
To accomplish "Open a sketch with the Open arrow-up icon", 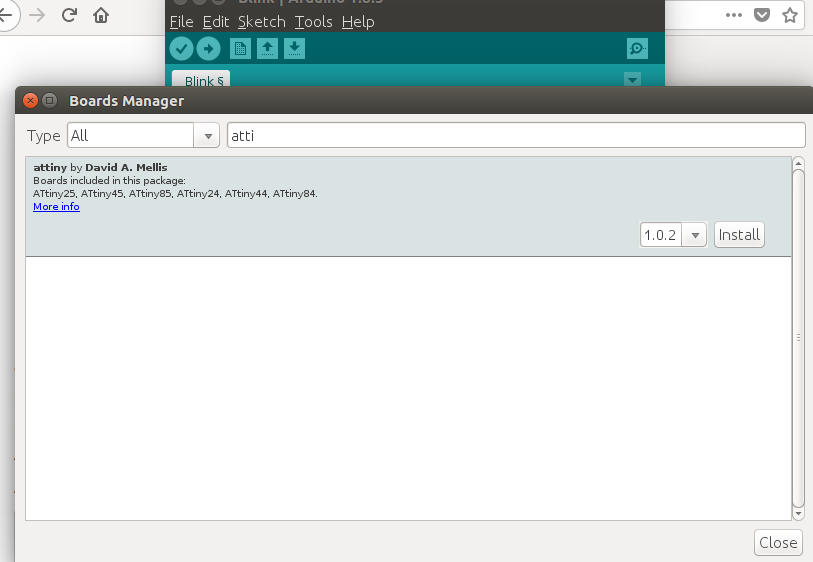I will pos(267,49).
